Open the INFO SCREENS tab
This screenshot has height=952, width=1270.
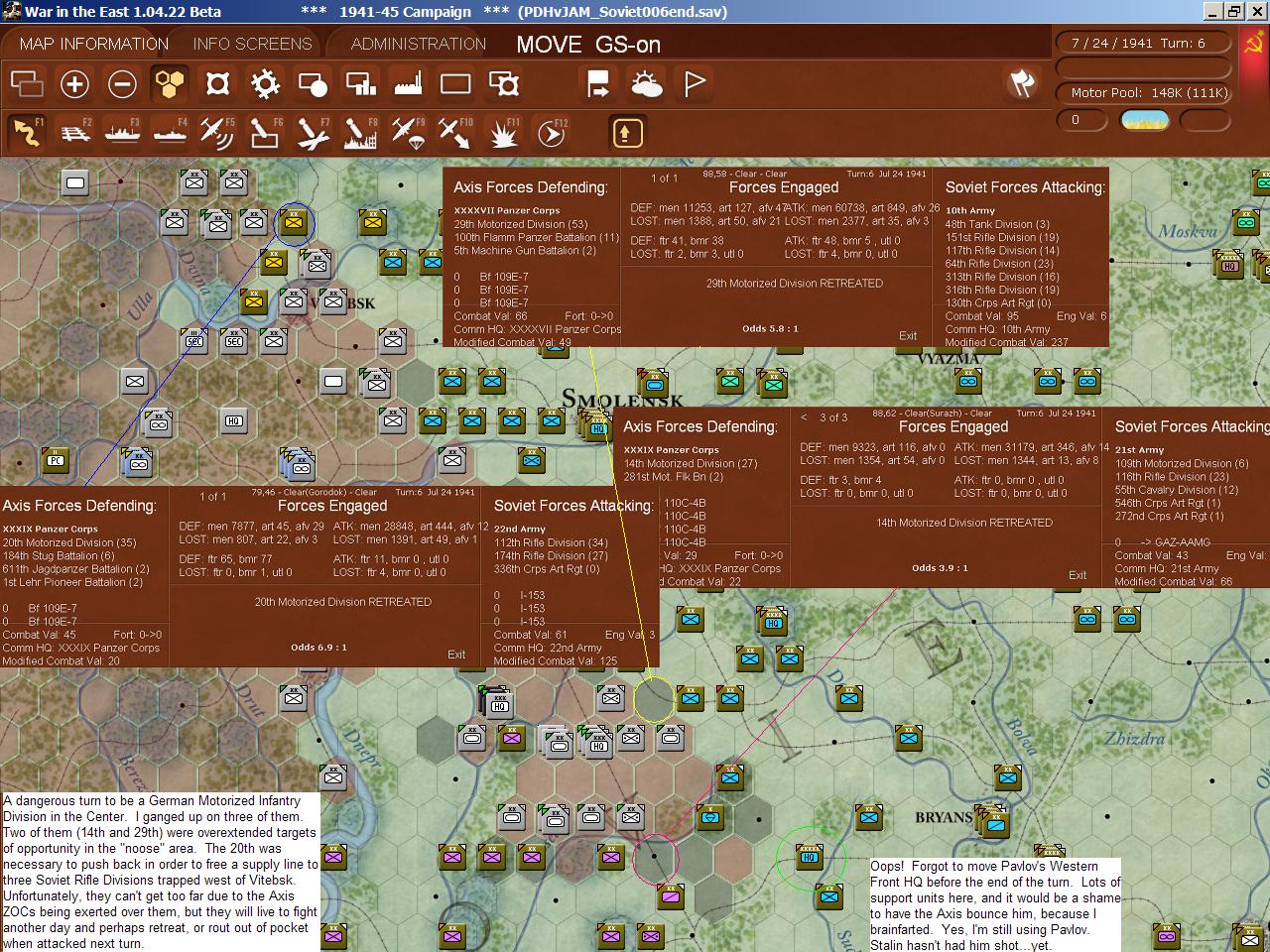(x=252, y=44)
